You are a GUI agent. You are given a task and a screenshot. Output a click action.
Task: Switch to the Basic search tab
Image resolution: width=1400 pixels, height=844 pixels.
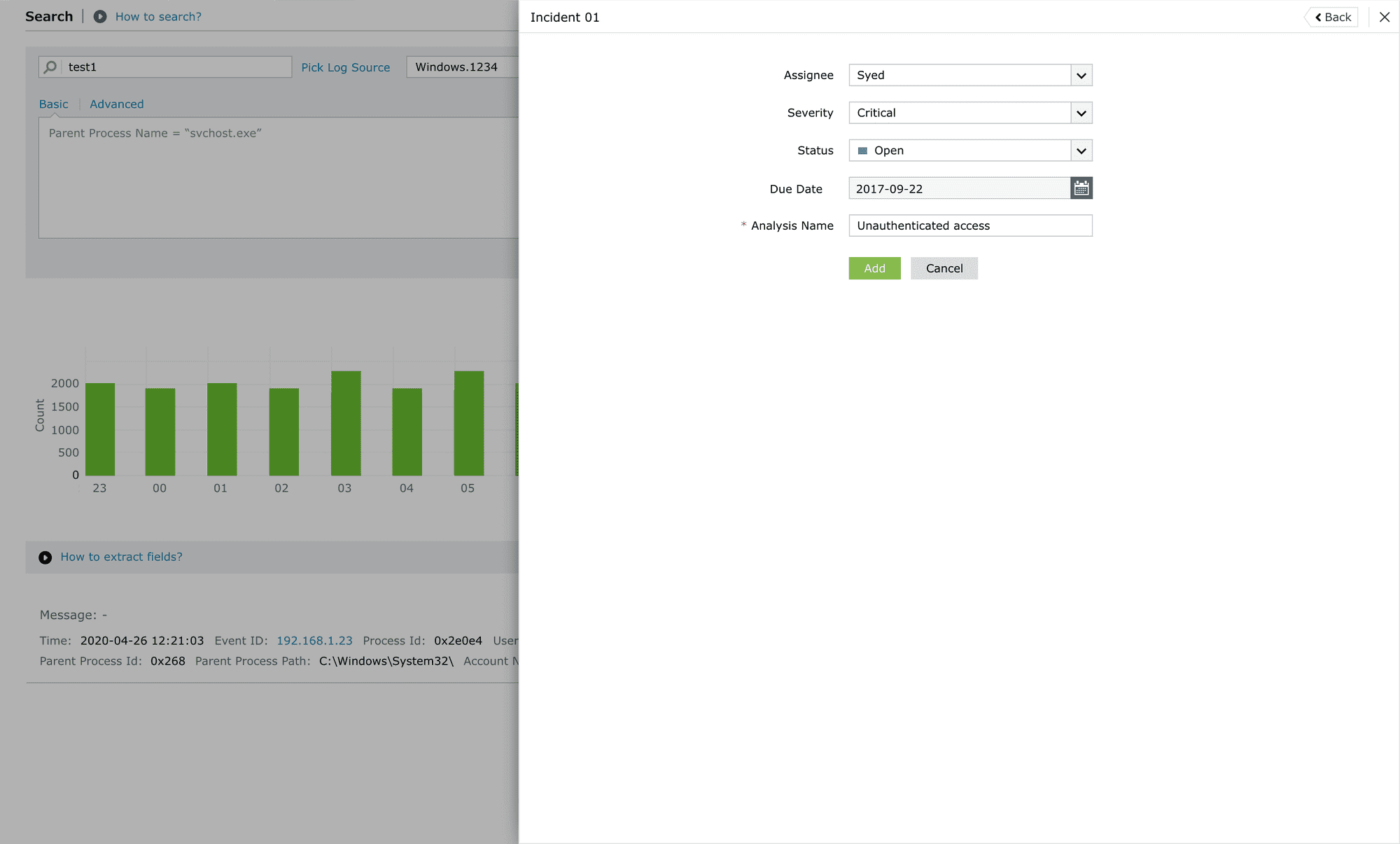(x=54, y=104)
